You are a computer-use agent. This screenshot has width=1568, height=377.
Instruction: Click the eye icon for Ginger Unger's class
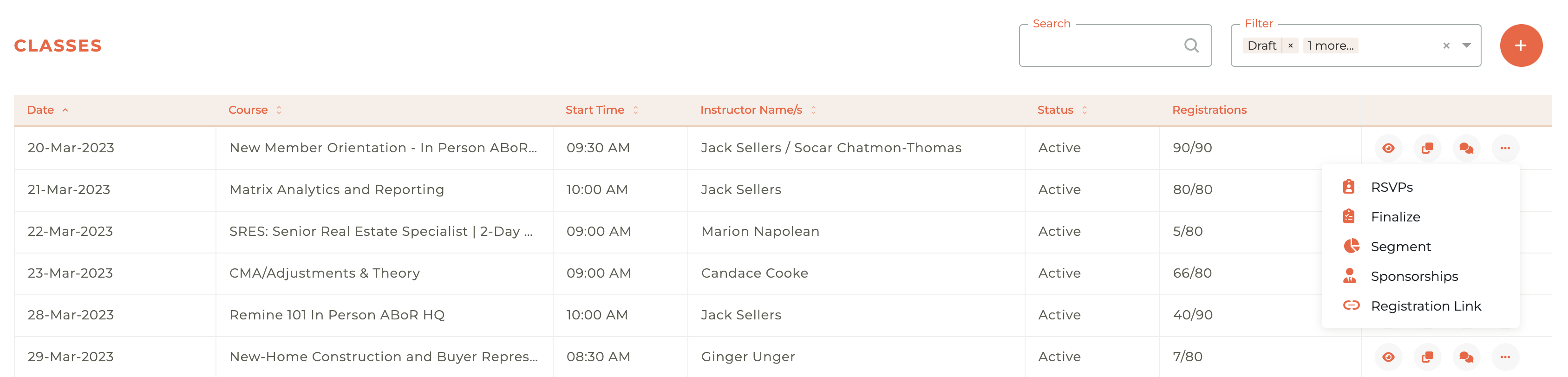coord(1388,357)
